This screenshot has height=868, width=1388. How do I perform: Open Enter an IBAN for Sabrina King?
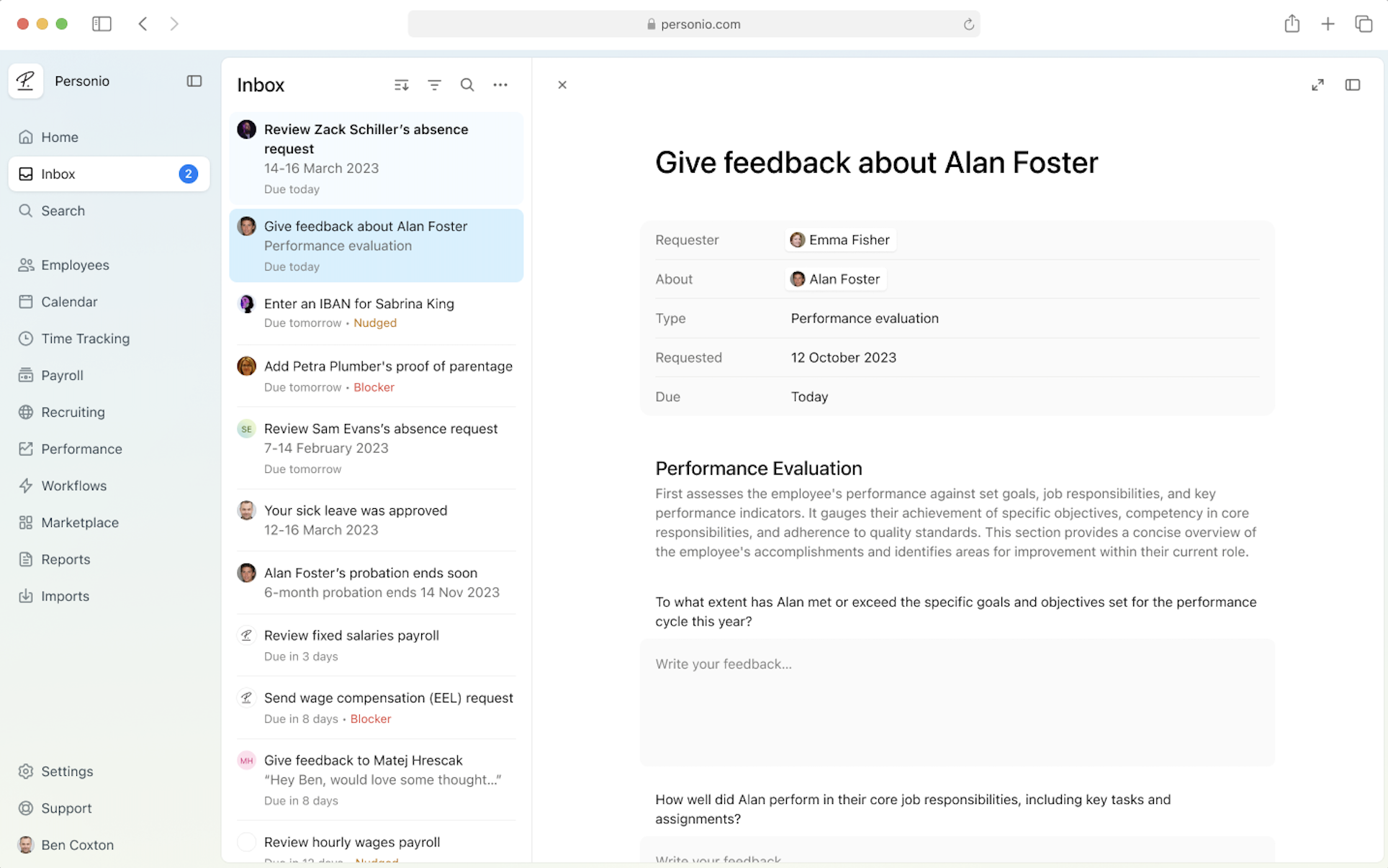click(x=376, y=312)
